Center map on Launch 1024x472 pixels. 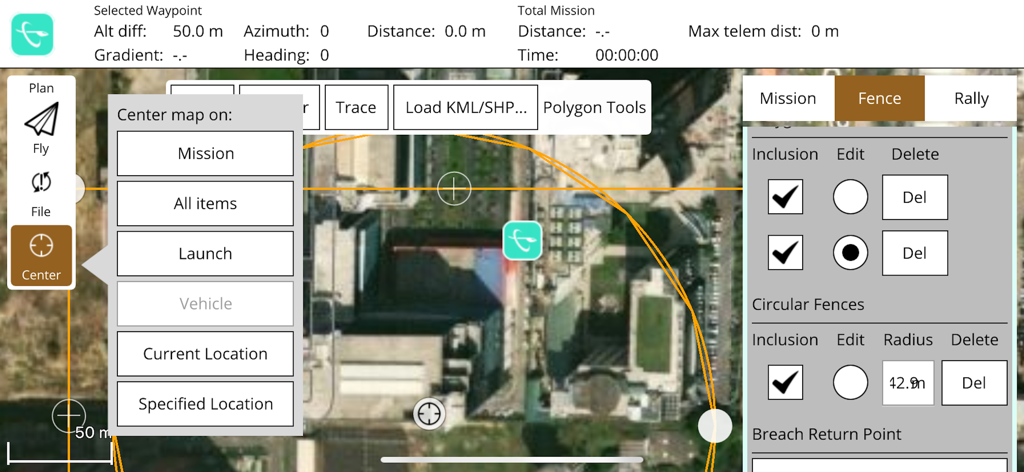(x=205, y=253)
